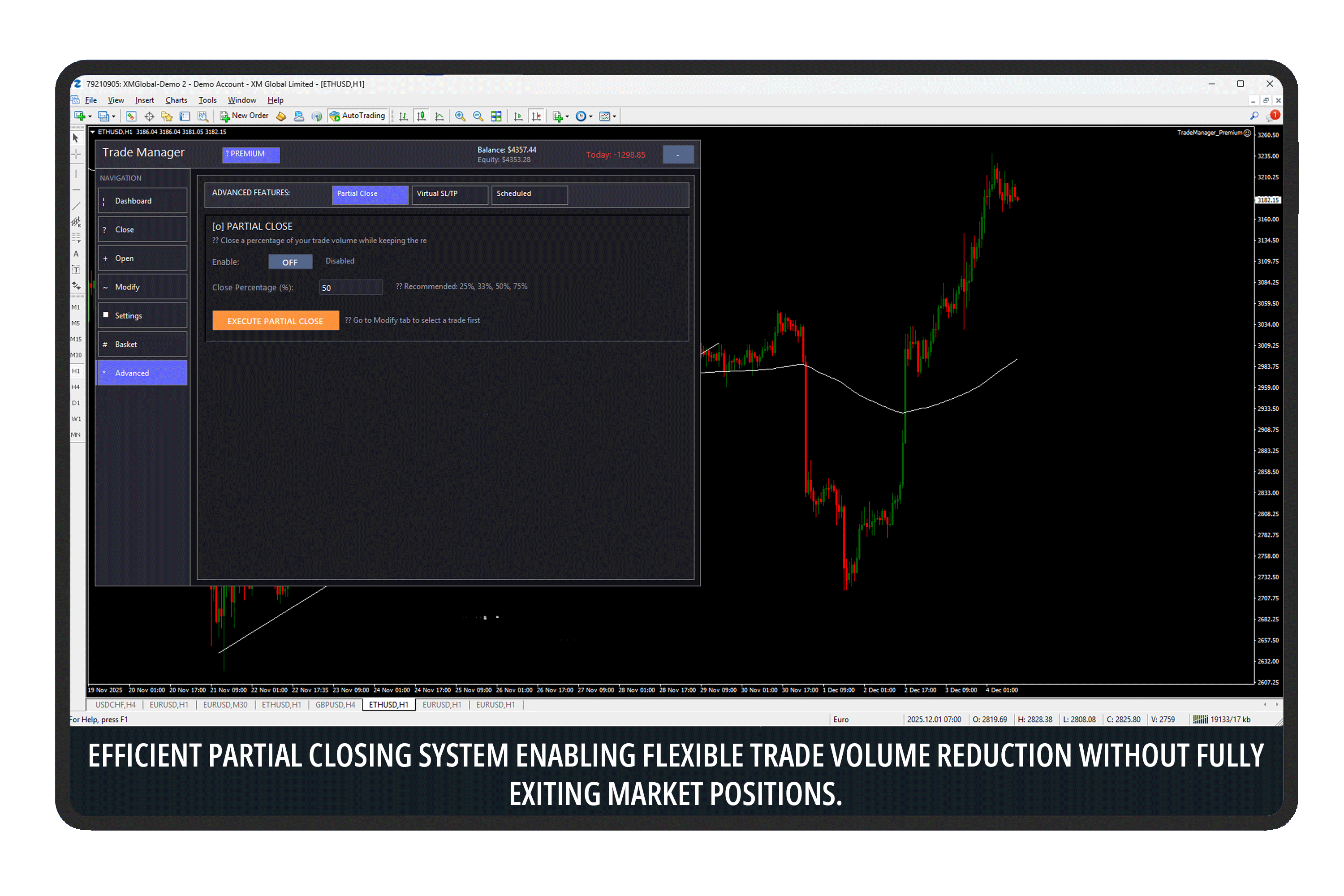Switch chart display to Candlesticks mode
This screenshot has width=1344, height=896.
[422, 116]
